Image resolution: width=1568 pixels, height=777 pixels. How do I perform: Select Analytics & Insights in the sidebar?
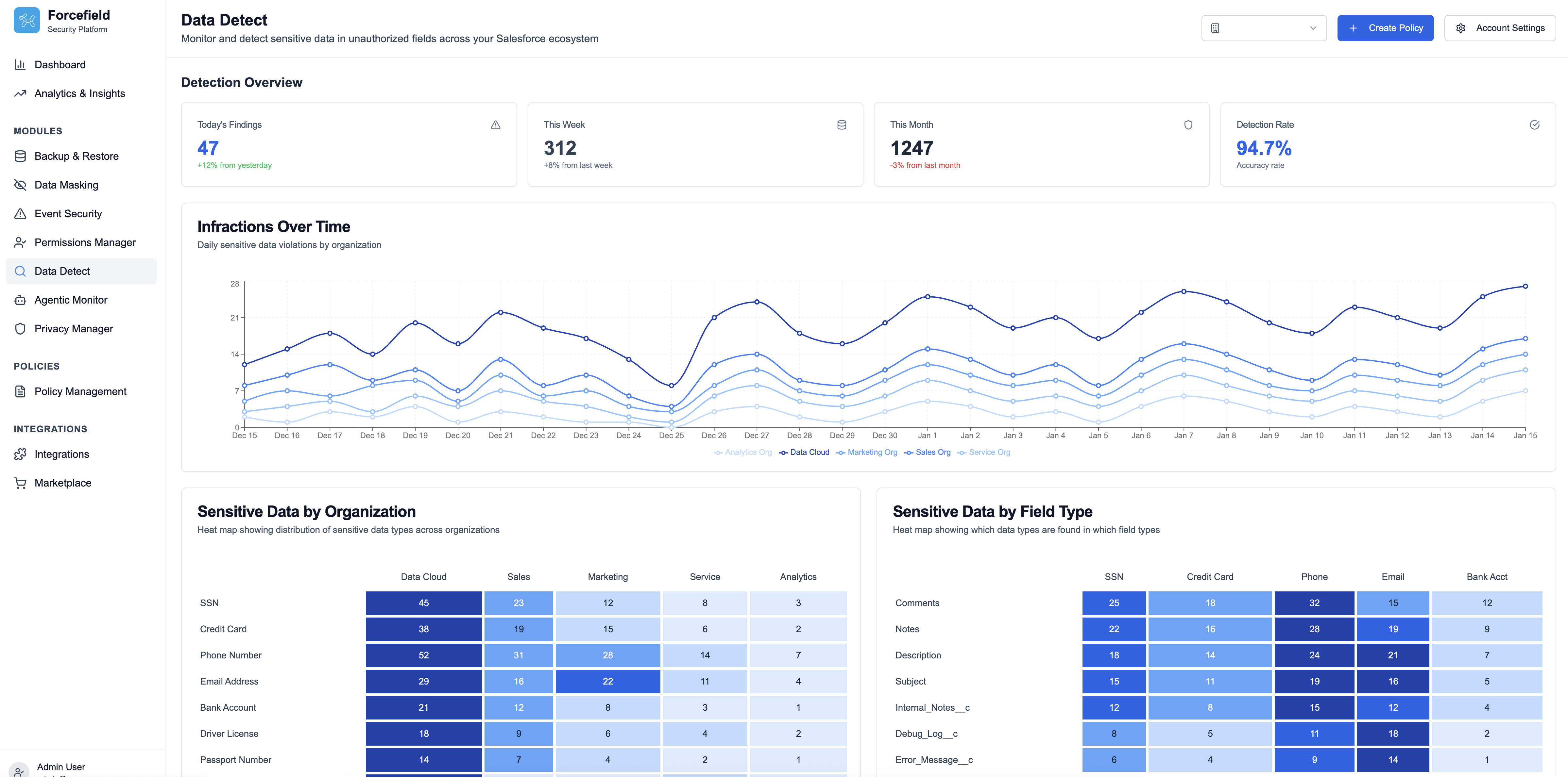[x=79, y=93]
